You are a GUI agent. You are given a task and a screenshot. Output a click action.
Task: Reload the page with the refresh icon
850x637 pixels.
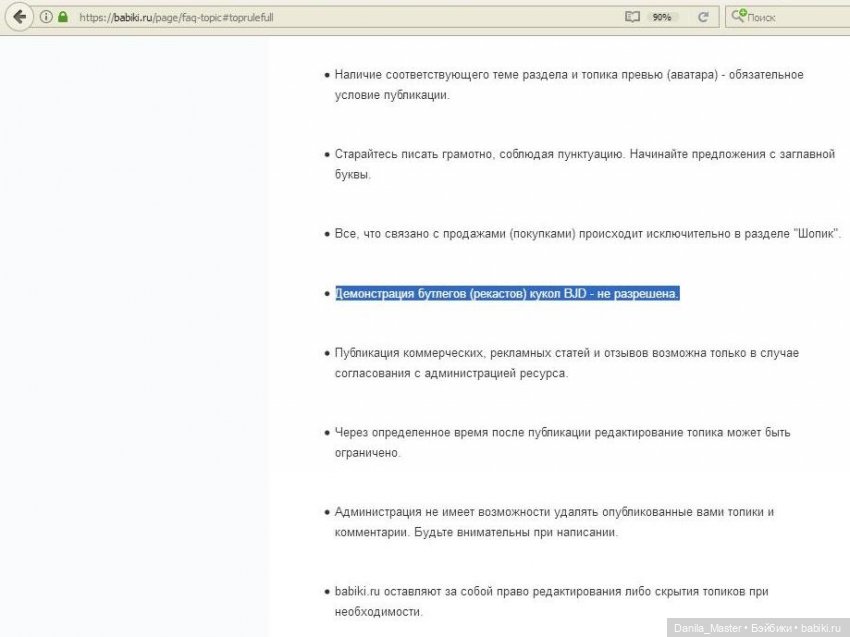[703, 17]
